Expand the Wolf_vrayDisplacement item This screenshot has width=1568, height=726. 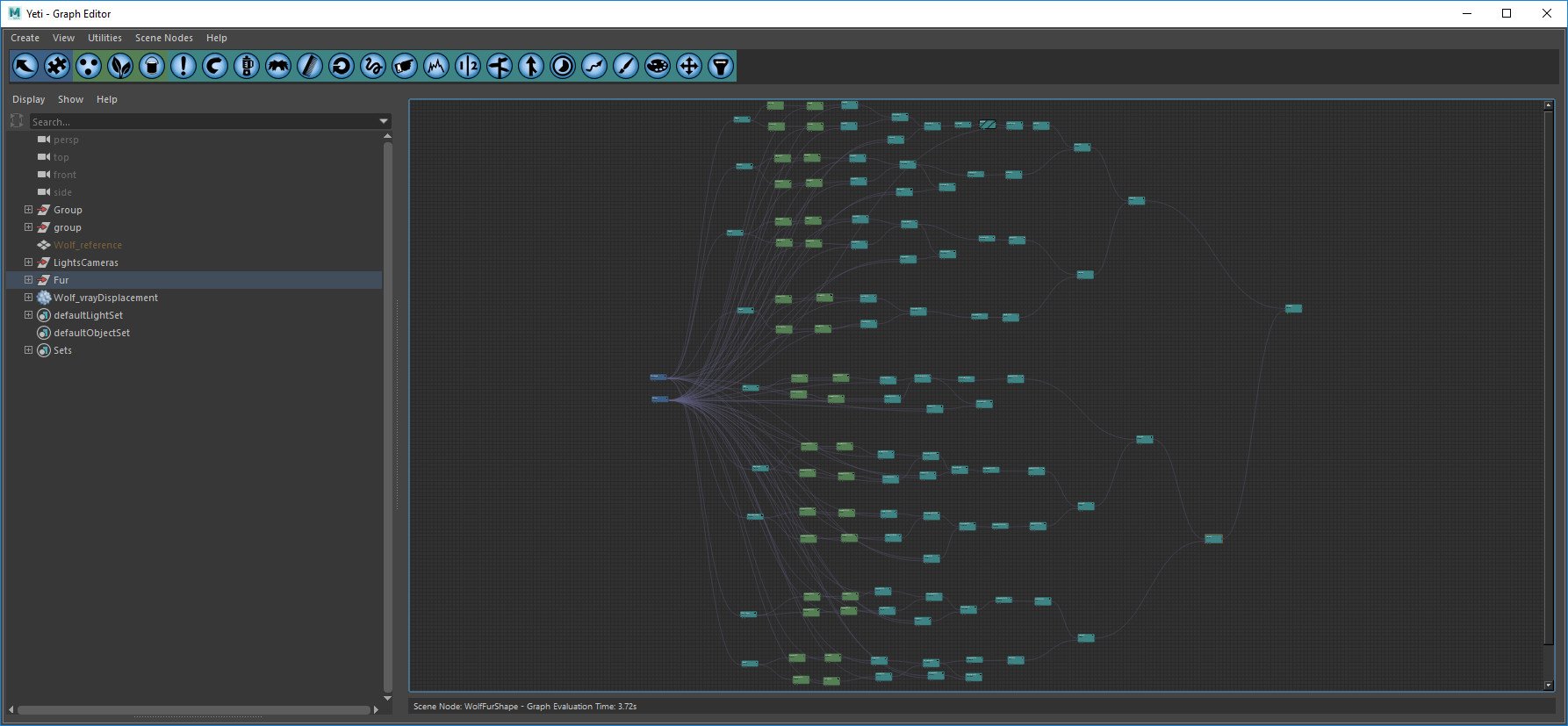point(28,298)
